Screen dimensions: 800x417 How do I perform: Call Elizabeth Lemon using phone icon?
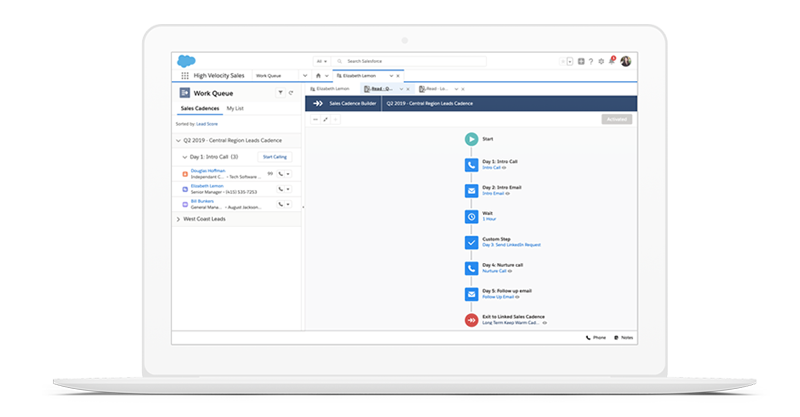coord(281,189)
